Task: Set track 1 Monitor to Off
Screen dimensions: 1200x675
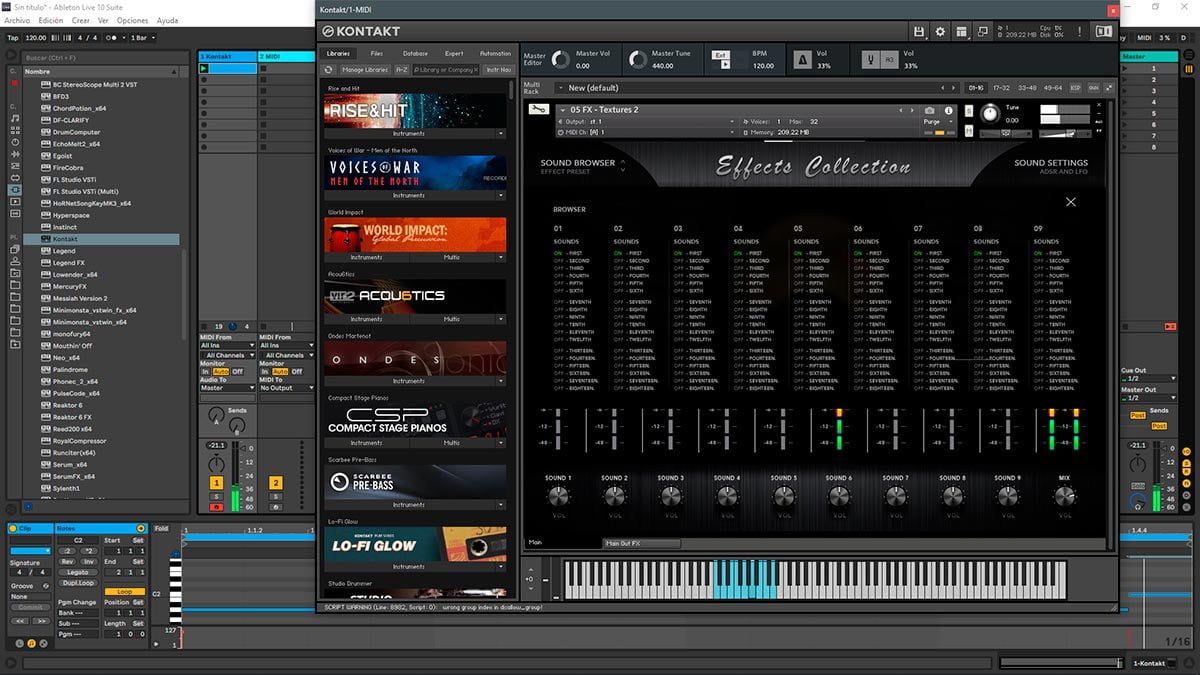Action: click(238, 371)
